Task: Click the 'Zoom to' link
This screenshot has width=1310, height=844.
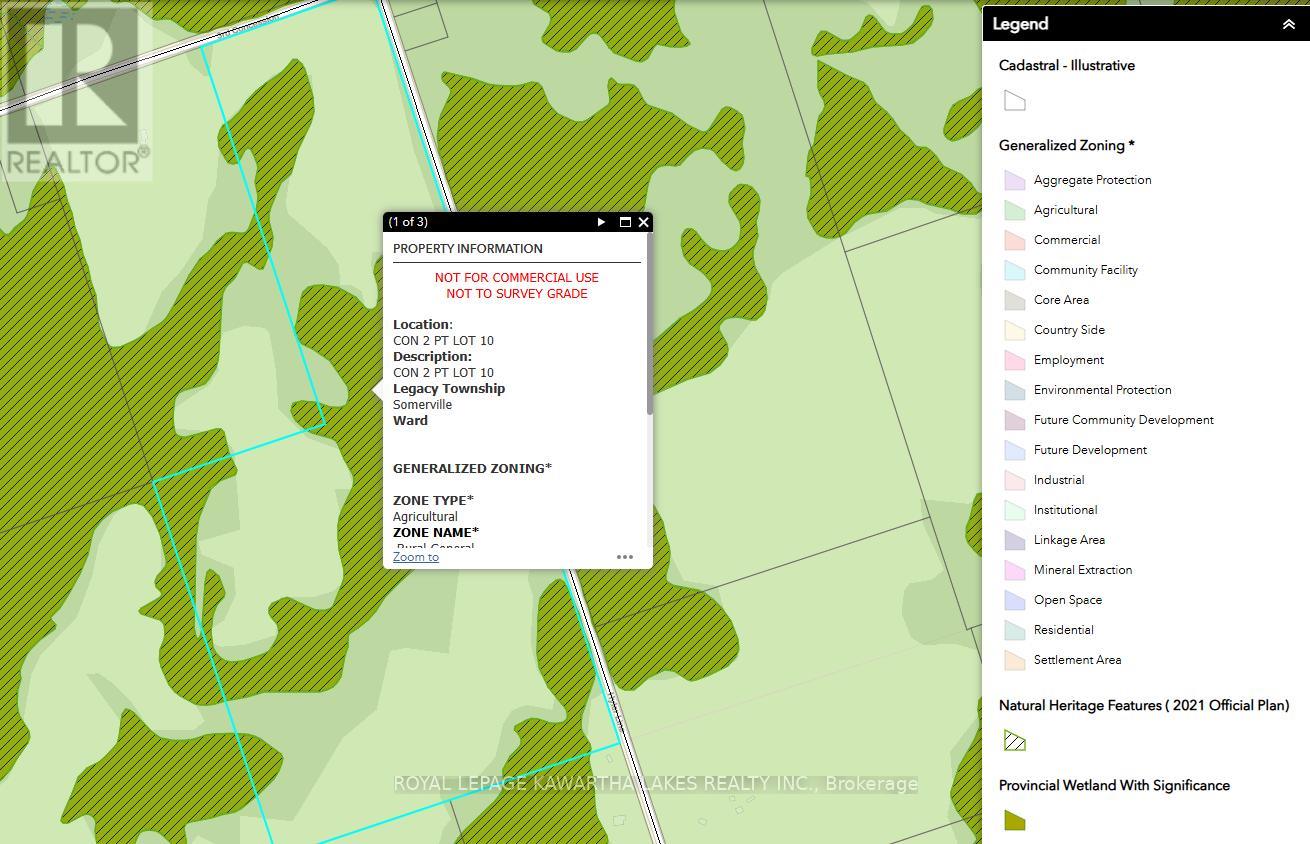Action: pos(416,557)
